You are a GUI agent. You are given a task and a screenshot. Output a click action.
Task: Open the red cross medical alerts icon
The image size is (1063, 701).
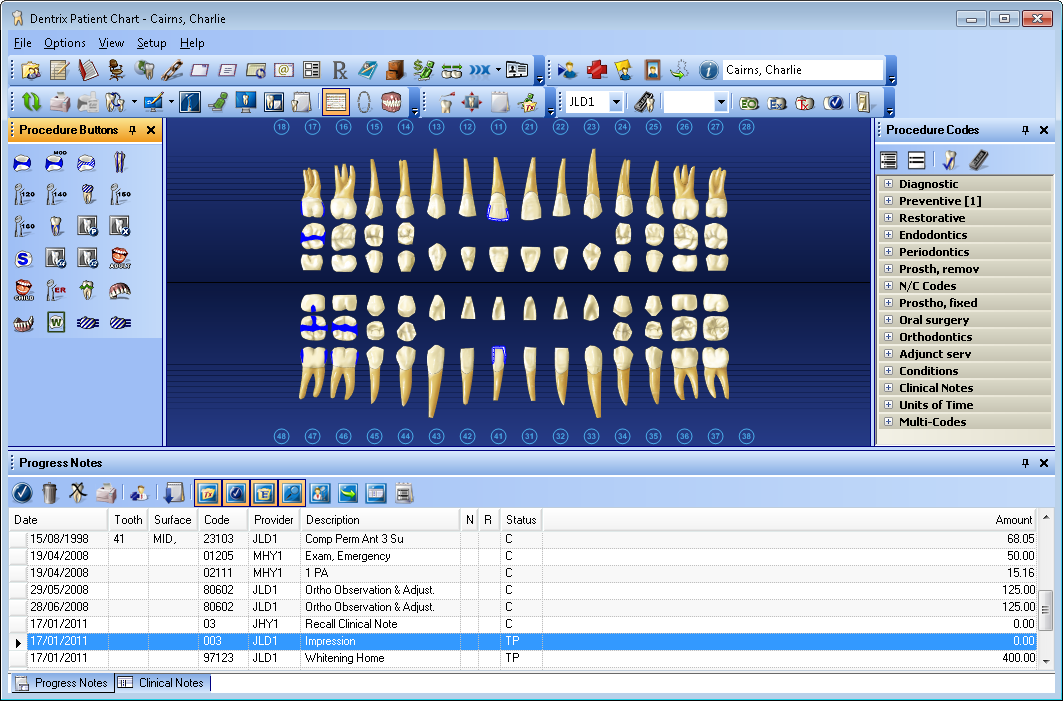point(597,70)
